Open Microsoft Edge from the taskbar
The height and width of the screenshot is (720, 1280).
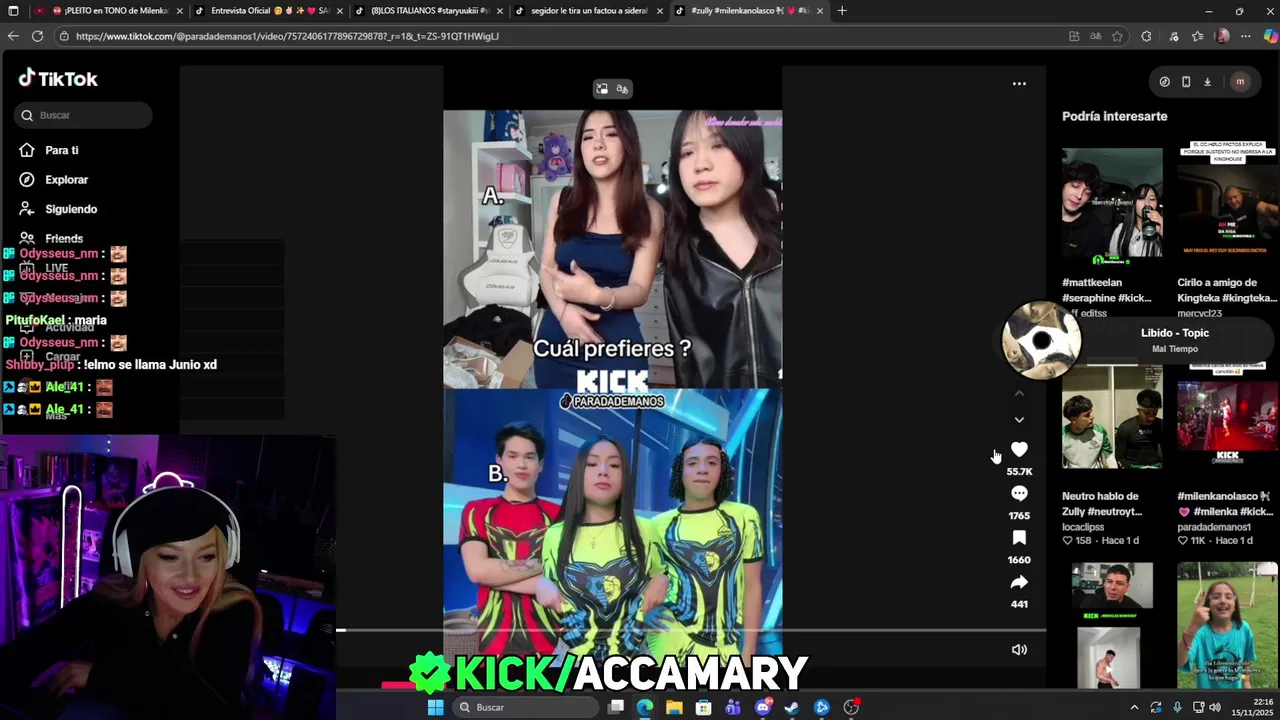point(645,707)
